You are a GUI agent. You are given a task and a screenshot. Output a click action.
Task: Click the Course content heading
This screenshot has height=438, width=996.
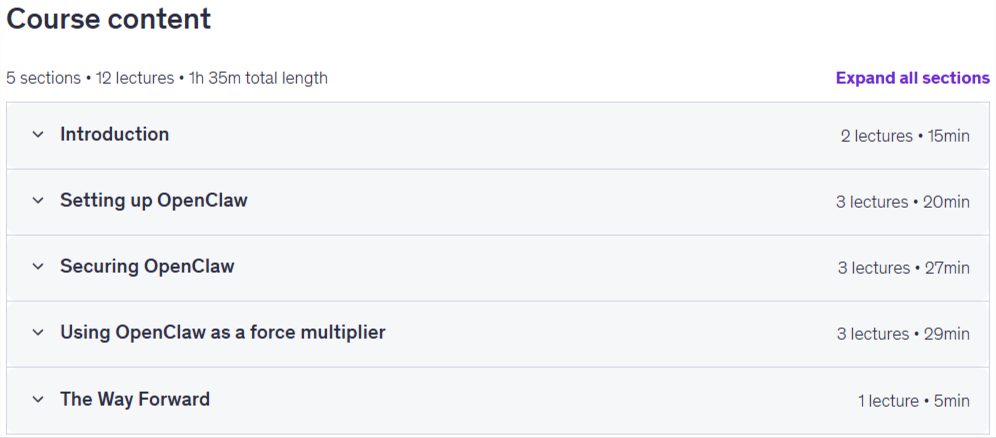(x=109, y=18)
